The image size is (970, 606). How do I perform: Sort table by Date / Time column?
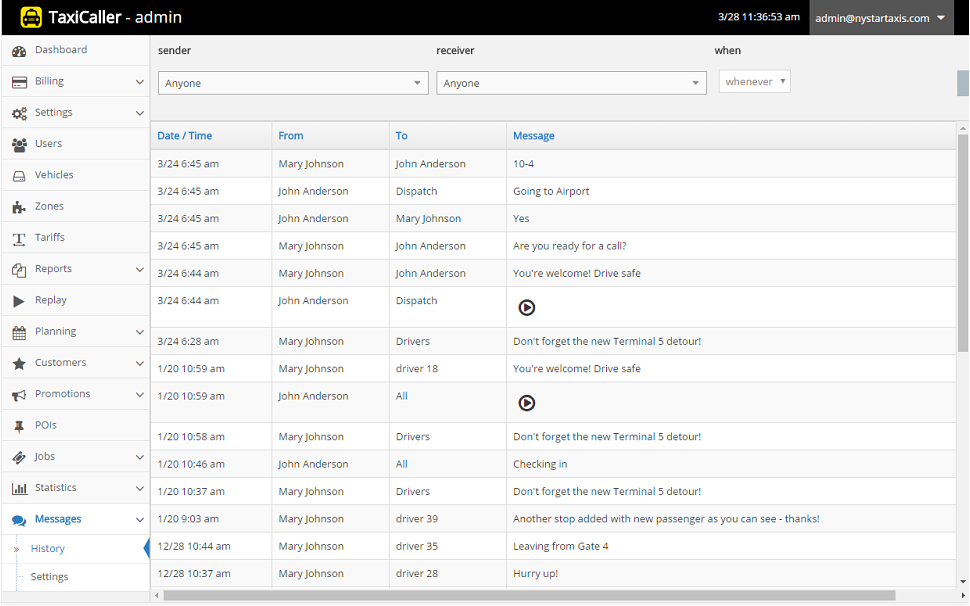click(185, 136)
